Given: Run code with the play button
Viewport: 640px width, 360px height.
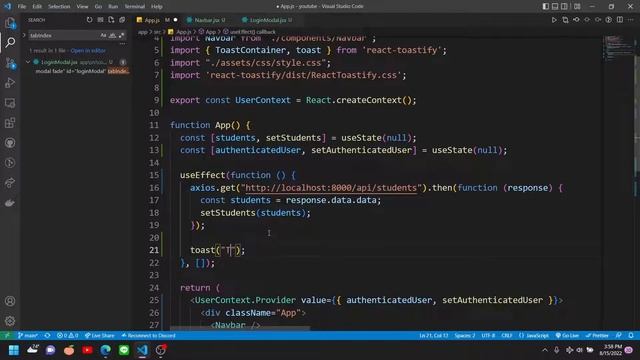Looking at the screenshot, I should coord(554,20).
